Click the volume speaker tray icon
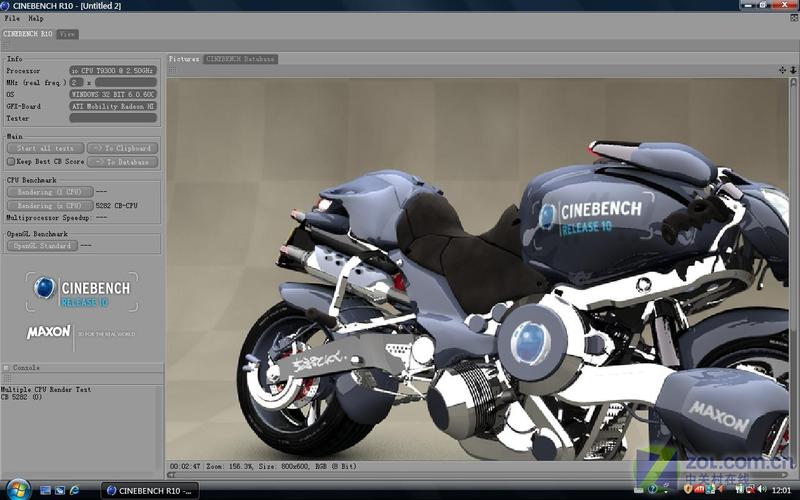The image size is (800, 500). click(761, 490)
